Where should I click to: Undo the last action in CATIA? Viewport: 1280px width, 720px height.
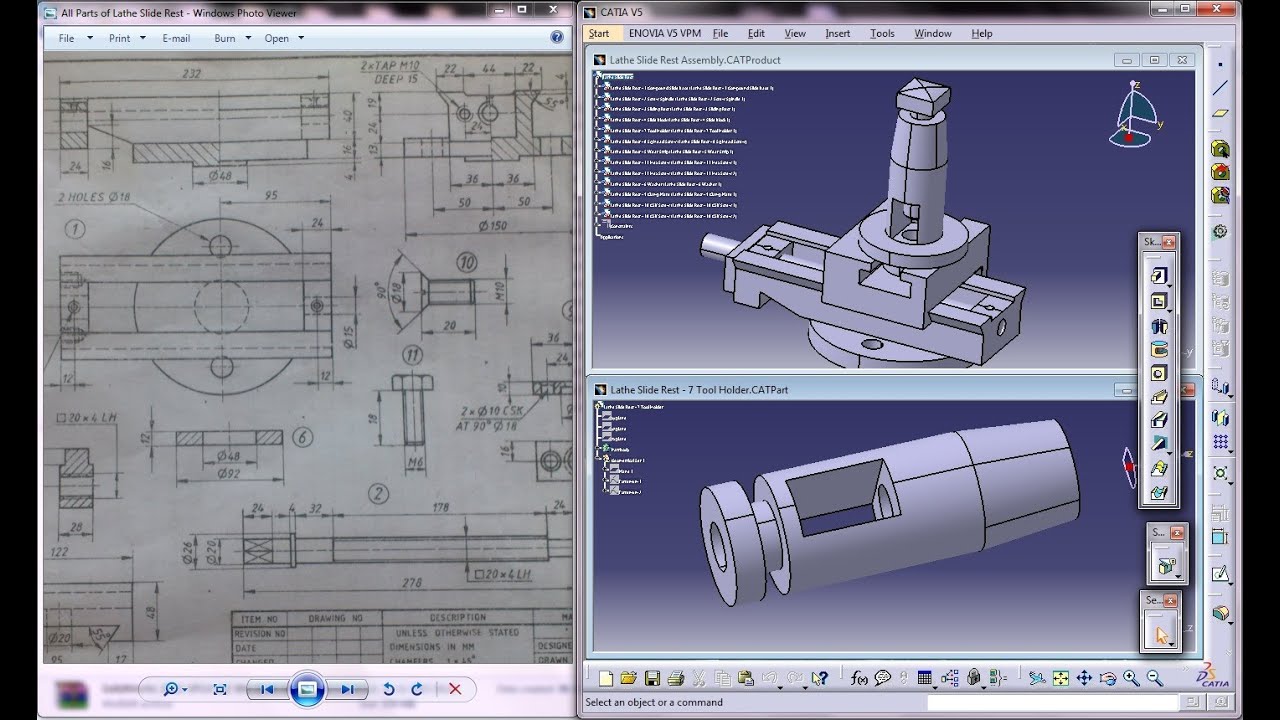point(769,678)
